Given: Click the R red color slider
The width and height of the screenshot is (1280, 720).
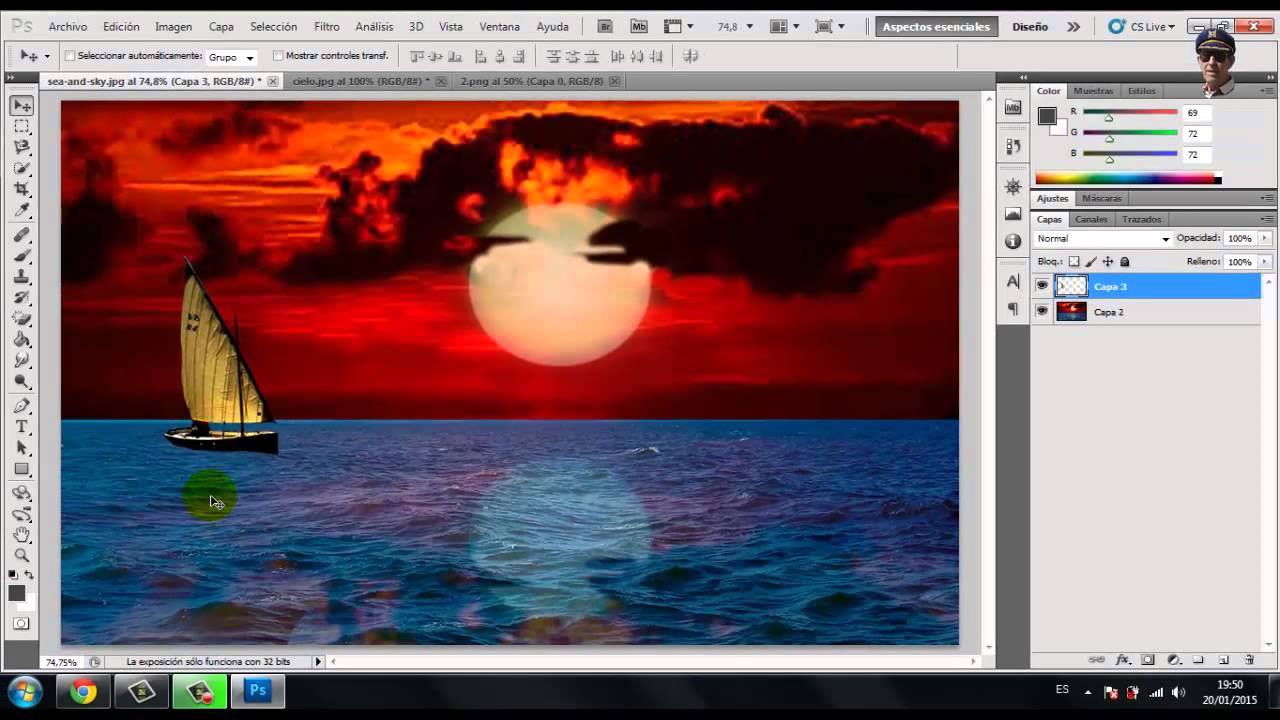Looking at the screenshot, I should pyautogui.click(x=1130, y=113).
